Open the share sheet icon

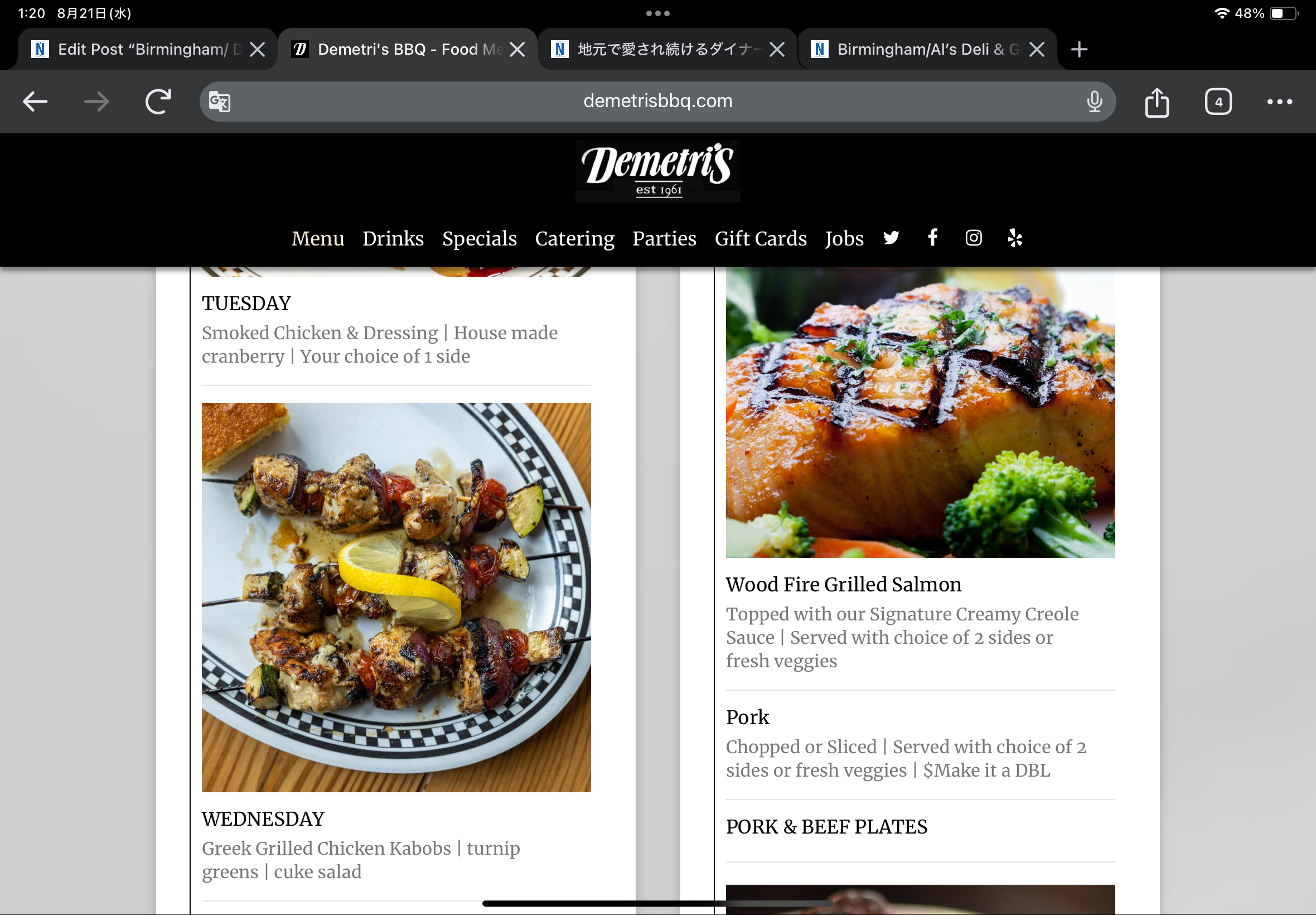1157,102
